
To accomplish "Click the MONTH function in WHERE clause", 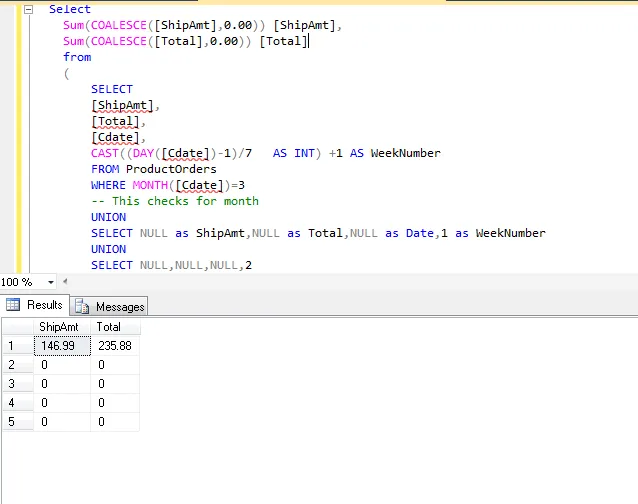I will [x=150, y=185].
